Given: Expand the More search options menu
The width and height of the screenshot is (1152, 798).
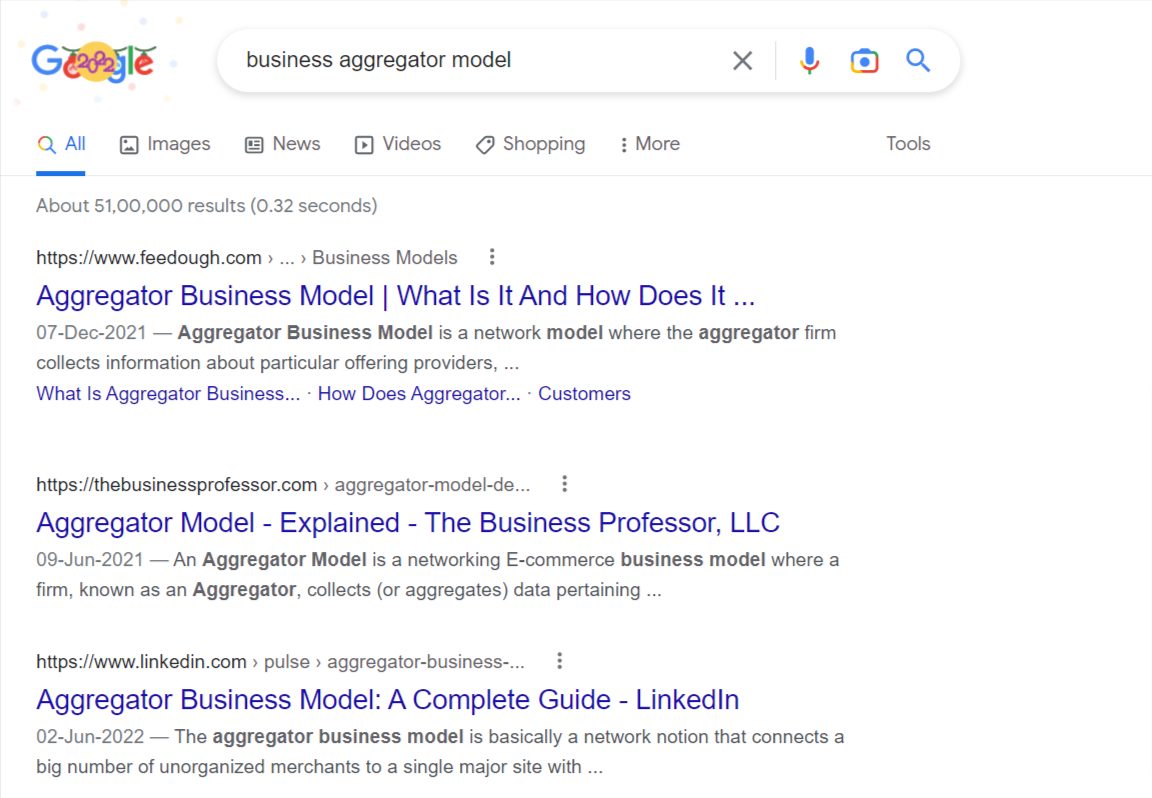Looking at the screenshot, I should point(650,144).
